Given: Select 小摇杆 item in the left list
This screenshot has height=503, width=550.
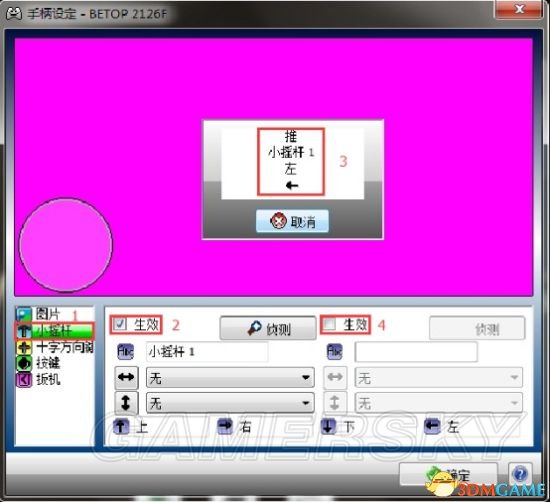Looking at the screenshot, I should [x=54, y=330].
